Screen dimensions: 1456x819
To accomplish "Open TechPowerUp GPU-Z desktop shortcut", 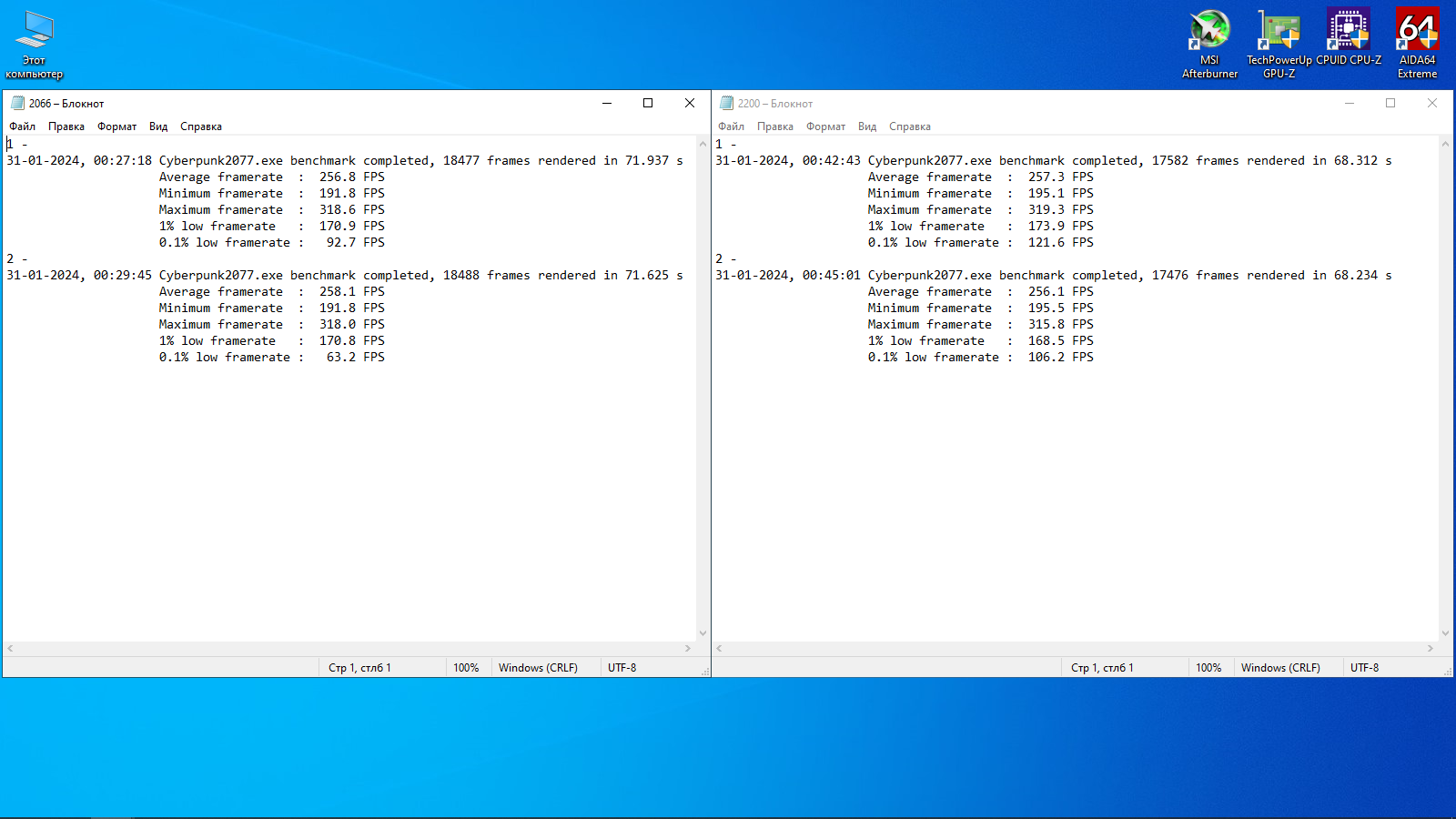I will tap(1279, 45).
